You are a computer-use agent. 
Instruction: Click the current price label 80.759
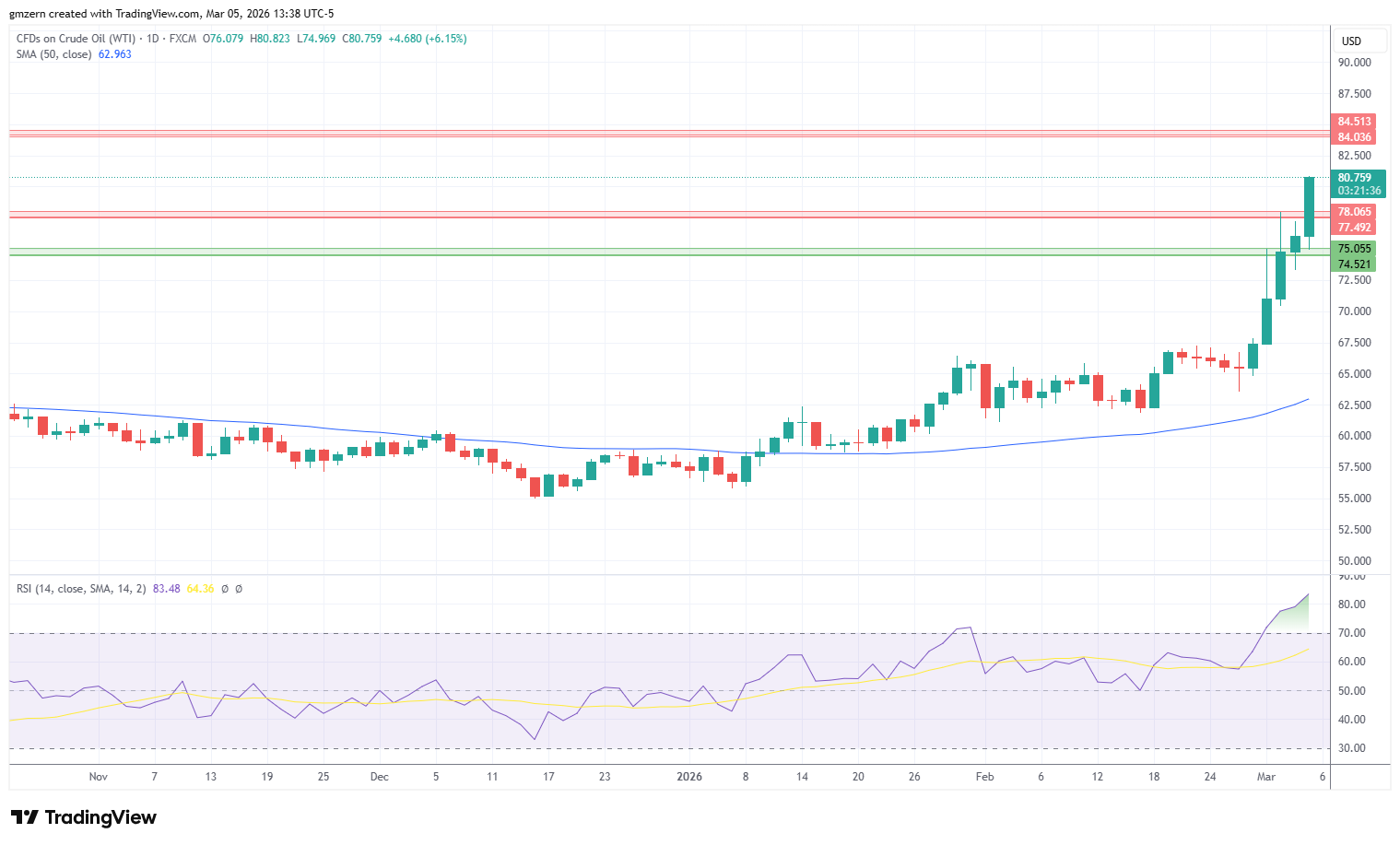(x=1355, y=178)
